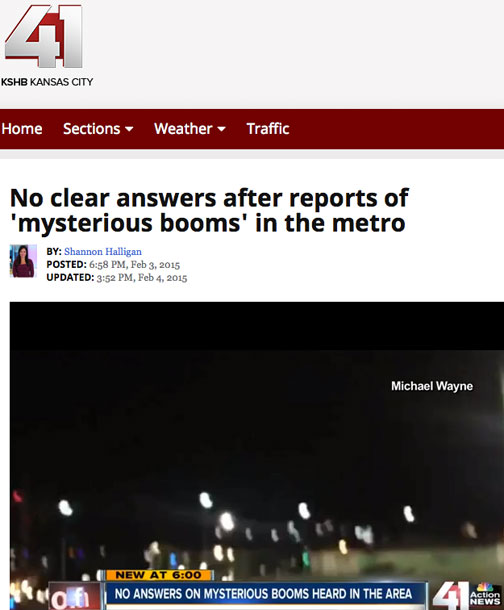Open the Traffic page
The width and height of the screenshot is (504, 610).
coord(268,129)
